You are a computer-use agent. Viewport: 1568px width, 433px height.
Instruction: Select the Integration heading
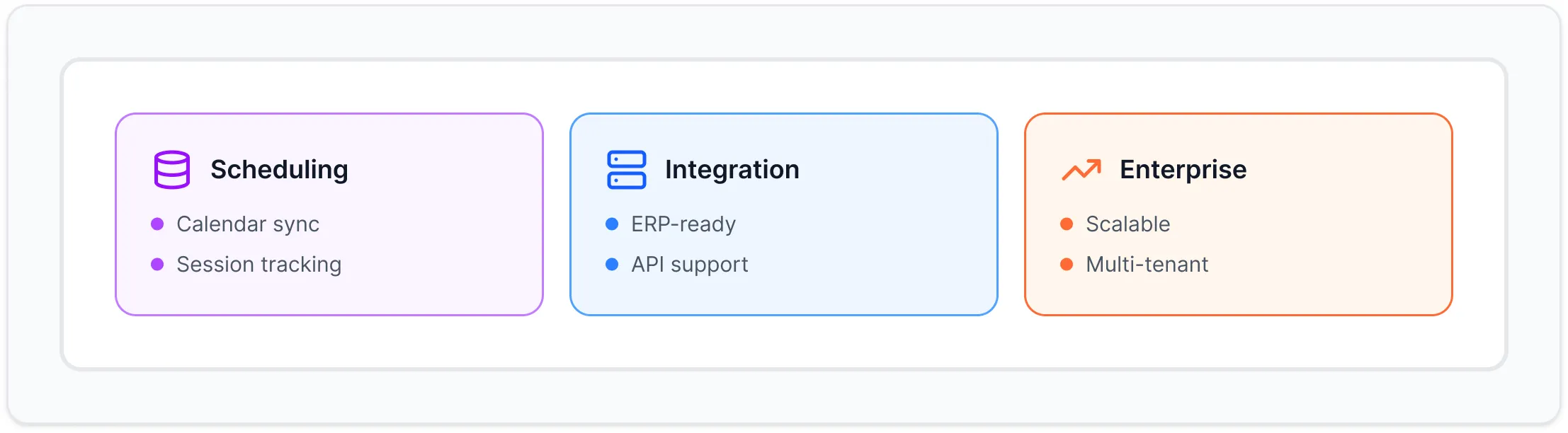(732, 170)
